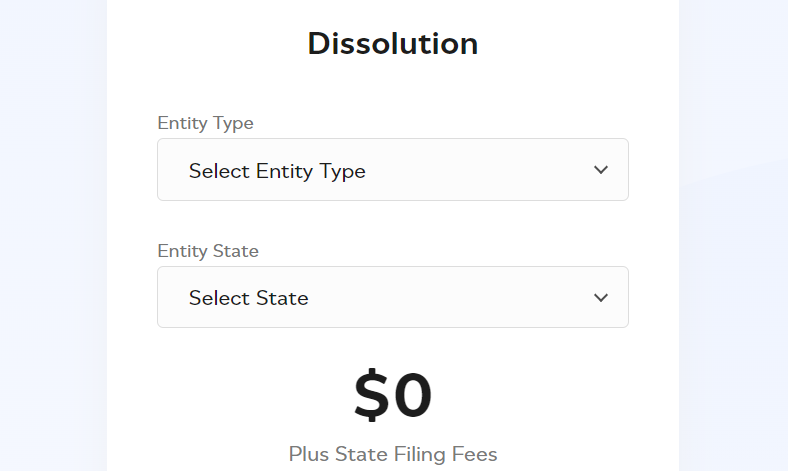788x471 pixels.
Task: Click the "Entity State" field label
Action: point(208,251)
